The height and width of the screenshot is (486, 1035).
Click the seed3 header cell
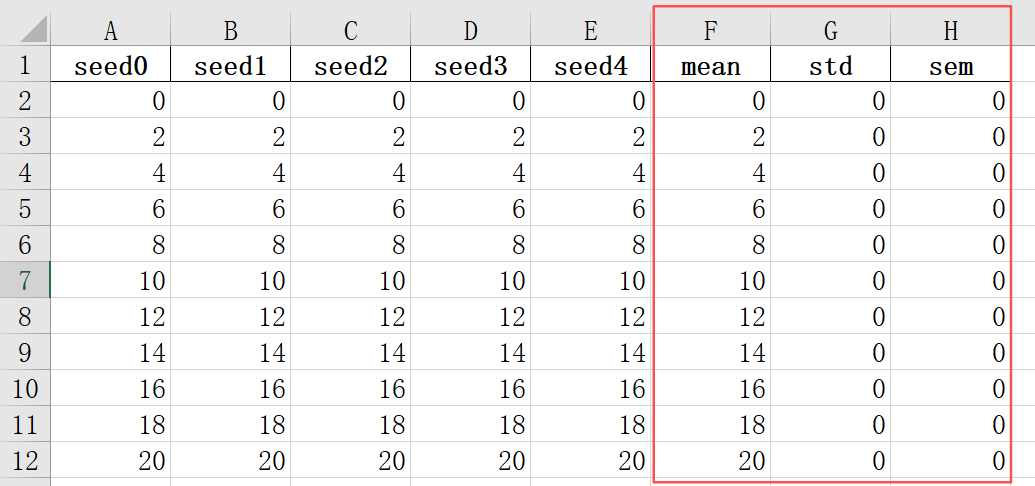[470, 66]
